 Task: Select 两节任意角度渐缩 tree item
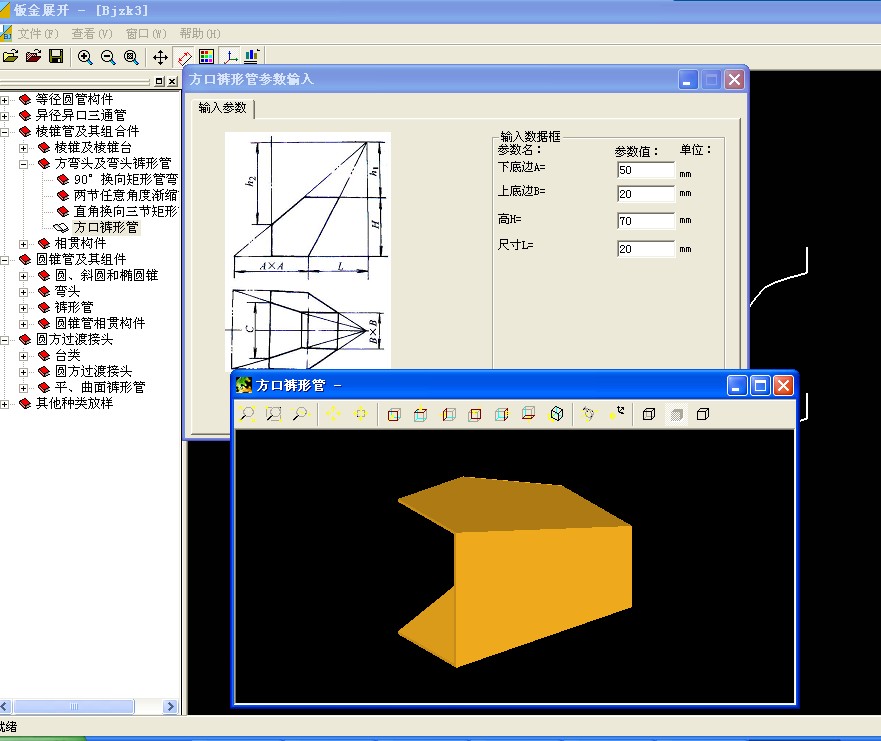pyautogui.click(x=126, y=196)
